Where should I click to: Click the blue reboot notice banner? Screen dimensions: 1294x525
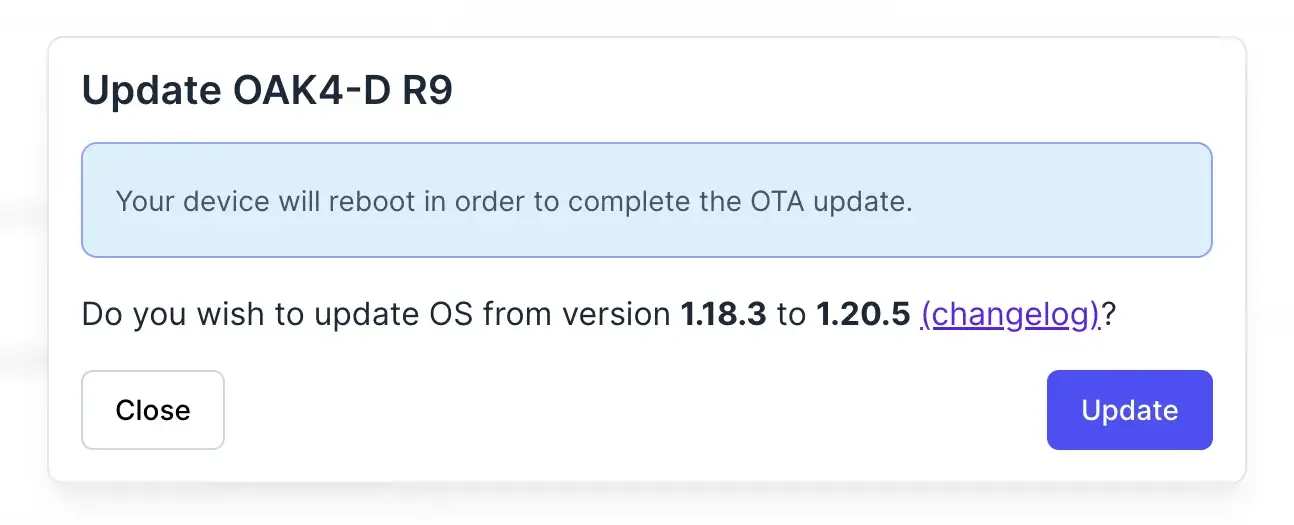[x=646, y=200]
